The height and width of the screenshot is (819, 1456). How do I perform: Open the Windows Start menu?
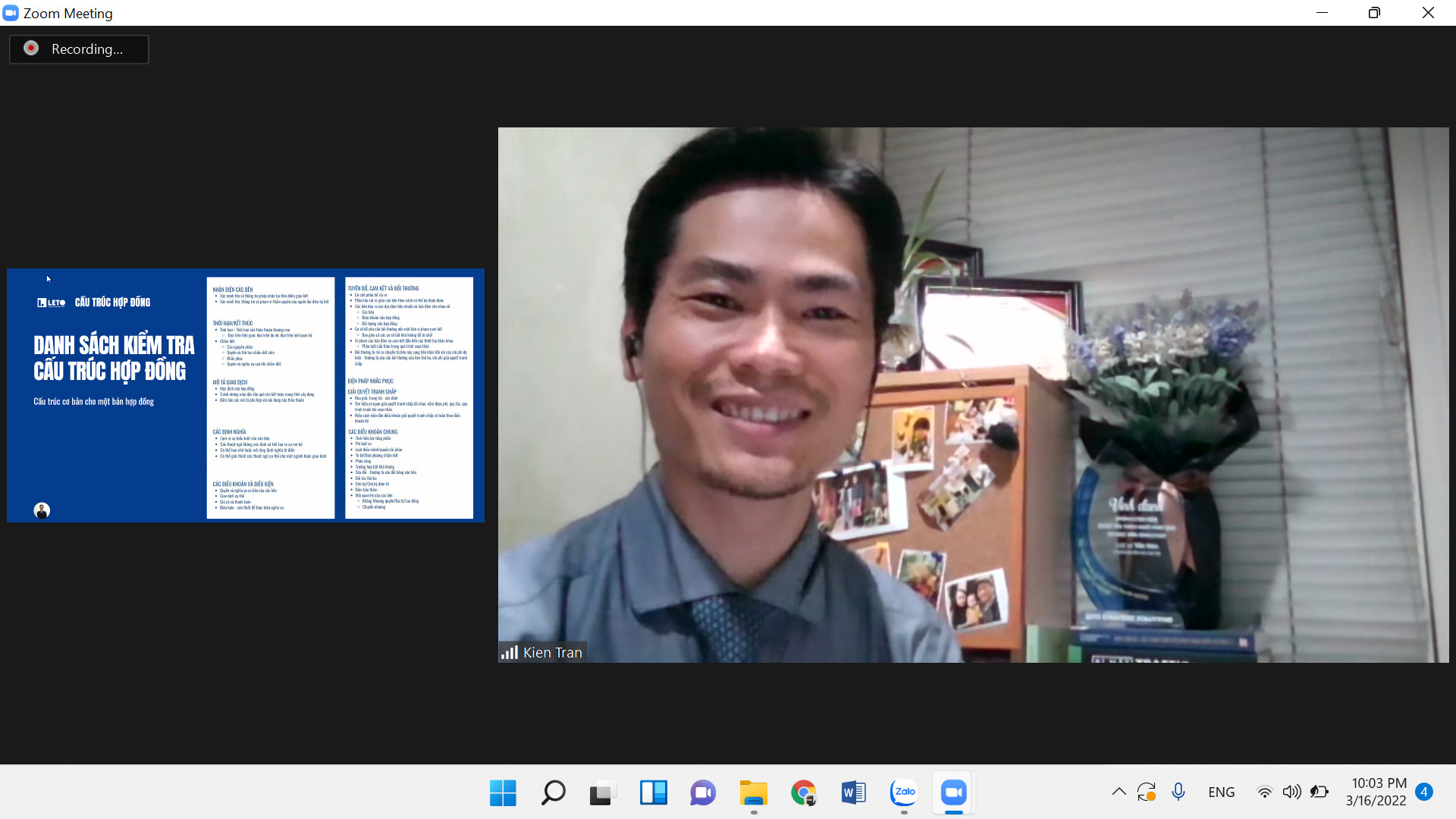(x=503, y=793)
